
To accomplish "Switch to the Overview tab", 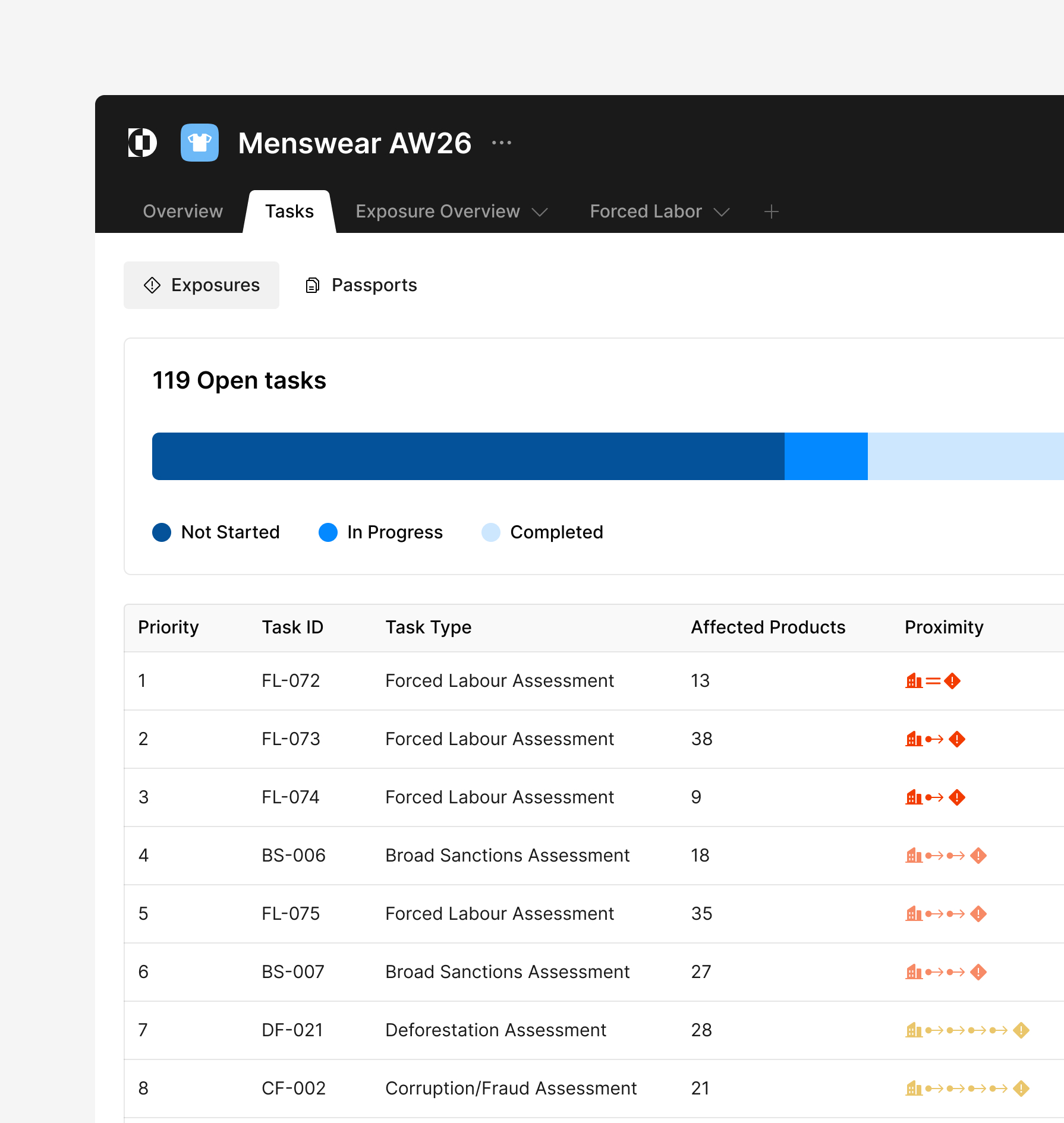I will pyautogui.click(x=183, y=212).
